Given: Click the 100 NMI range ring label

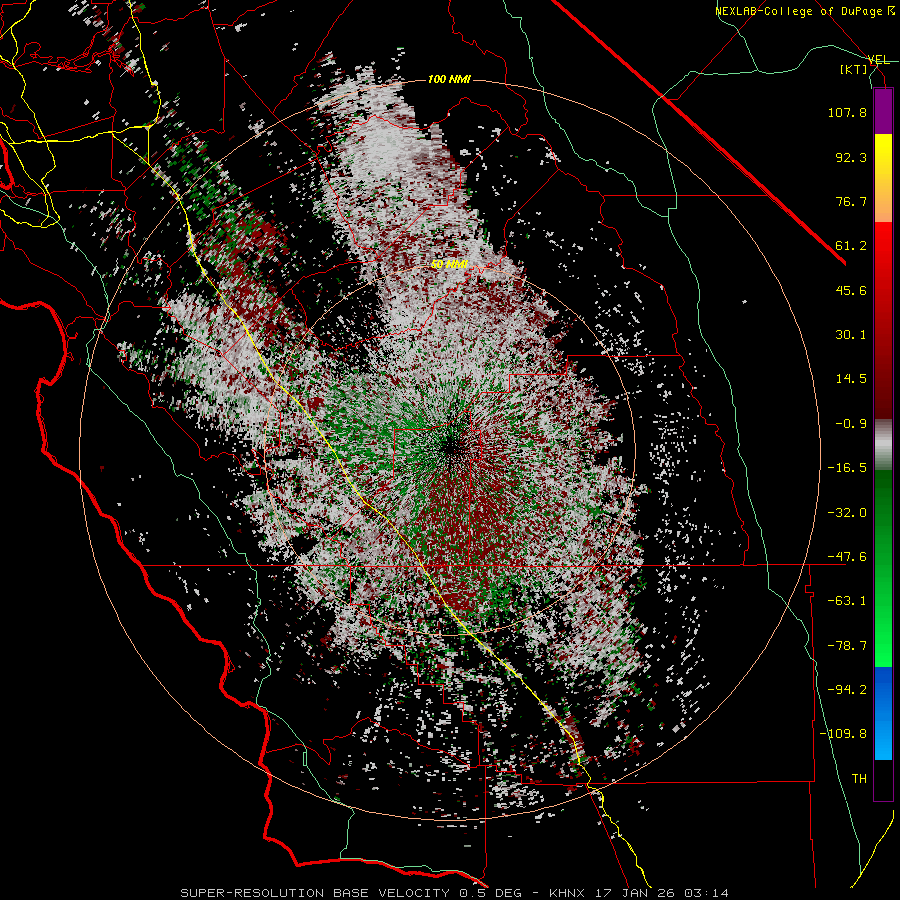Looking at the screenshot, I should [x=449, y=79].
